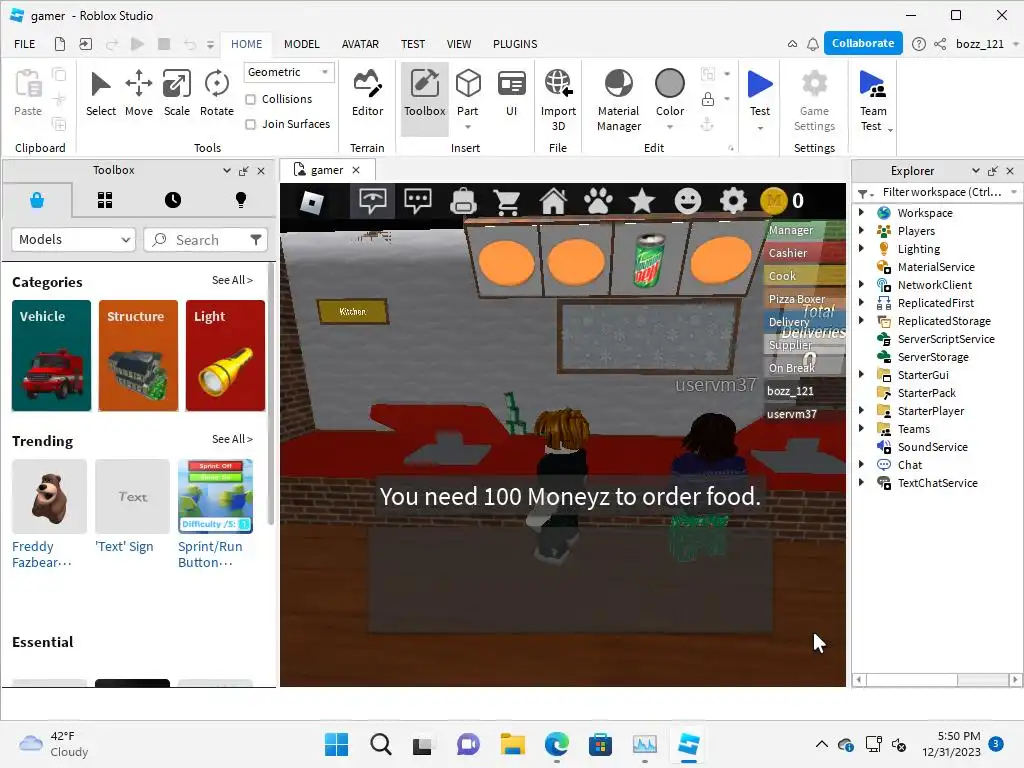
Task: Pick the Rotate tool
Action: (x=216, y=93)
